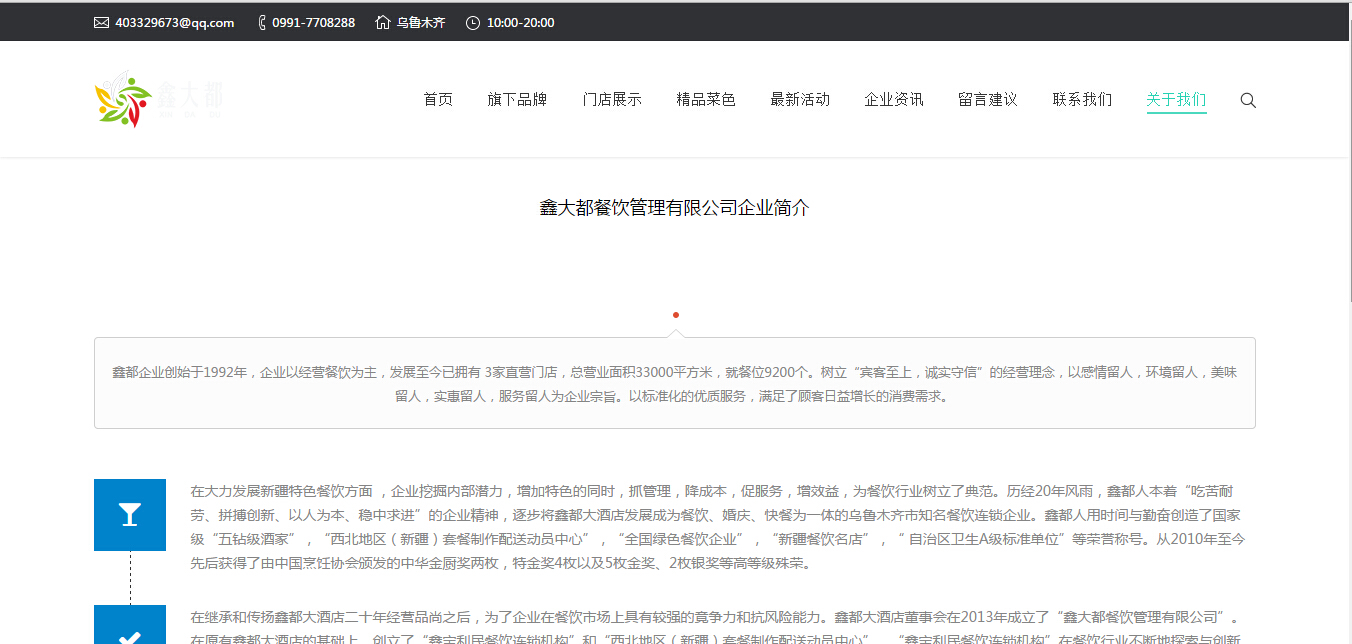The image size is (1352, 644).
Task: Go to the 留言建议 page
Action: pos(988,100)
